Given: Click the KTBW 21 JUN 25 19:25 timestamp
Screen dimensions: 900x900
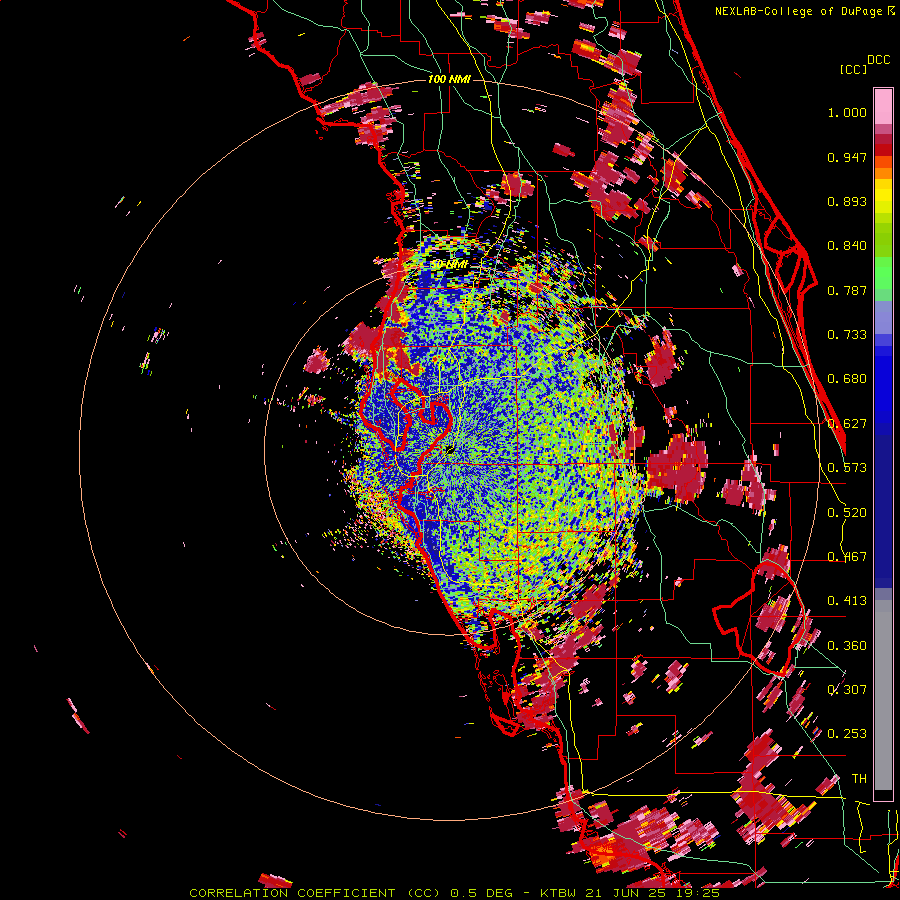Looking at the screenshot, I should tap(630, 893).
